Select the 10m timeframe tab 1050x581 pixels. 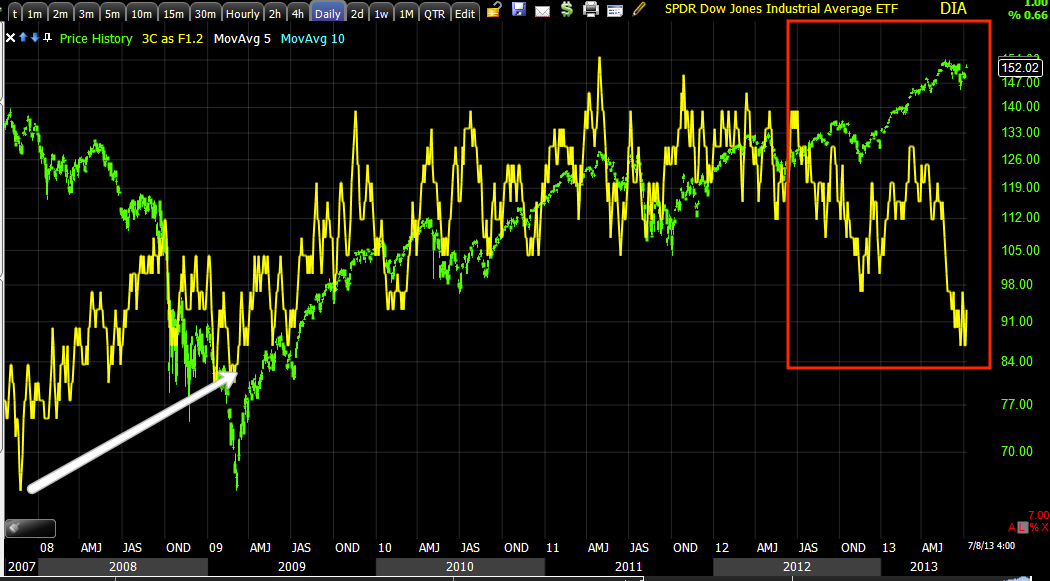point(141,13)
